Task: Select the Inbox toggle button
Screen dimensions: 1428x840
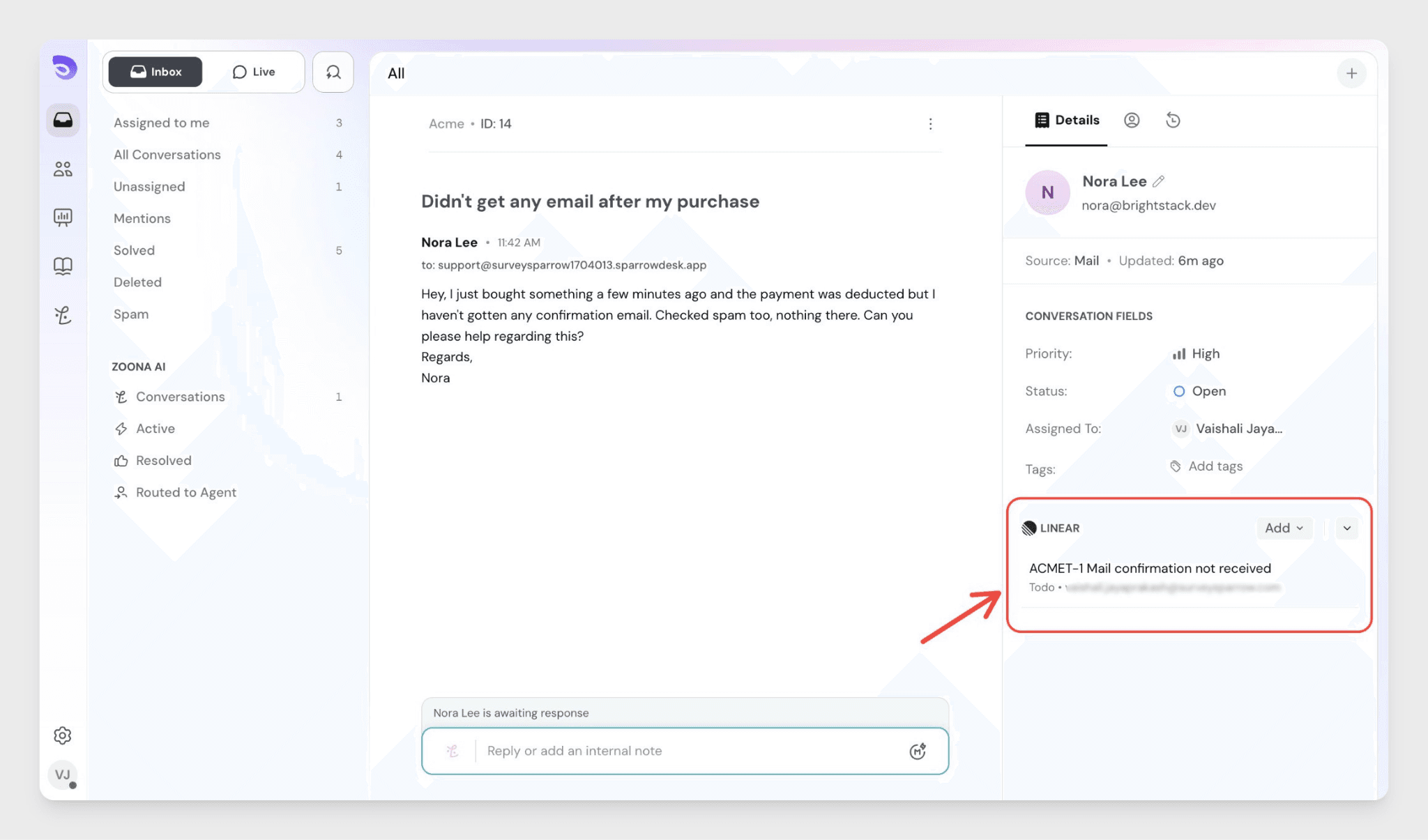Action: pyautogui.click(x=155, y=72)
